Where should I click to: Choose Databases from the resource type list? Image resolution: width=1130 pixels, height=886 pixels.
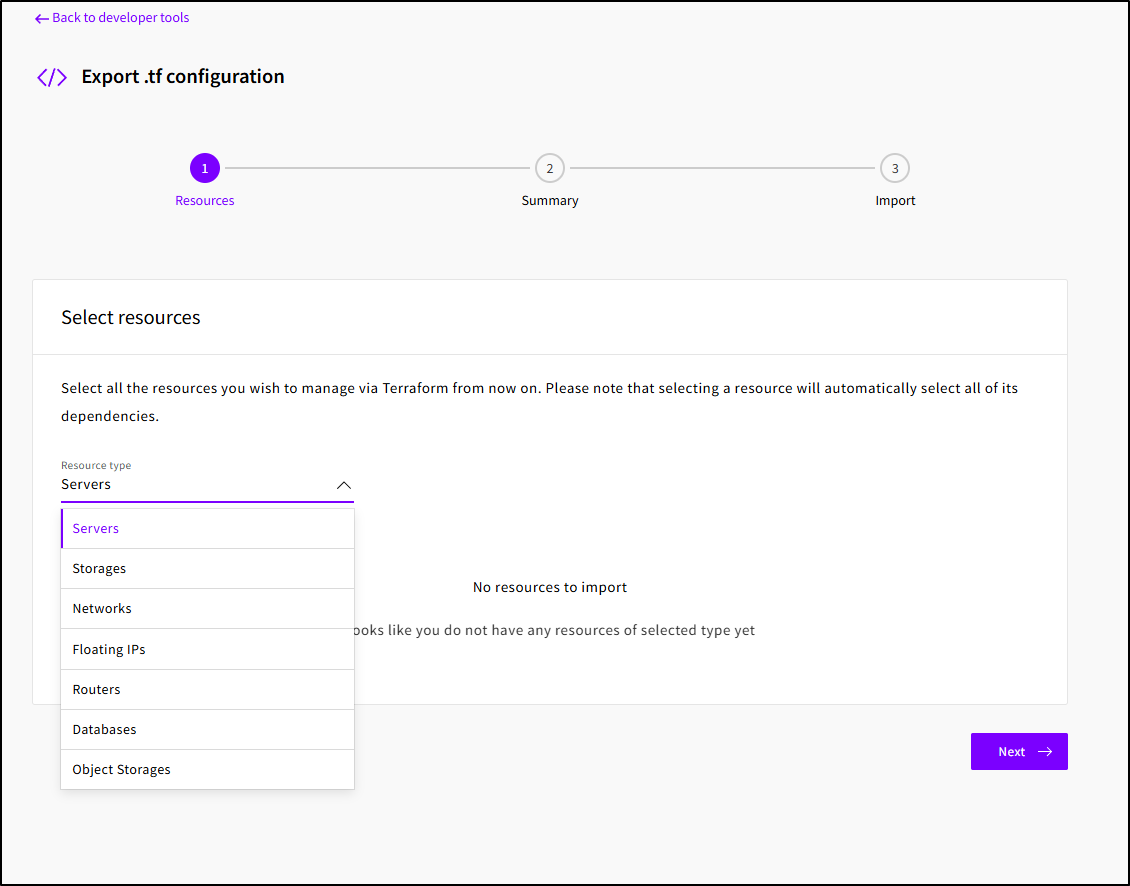point(104,730)
